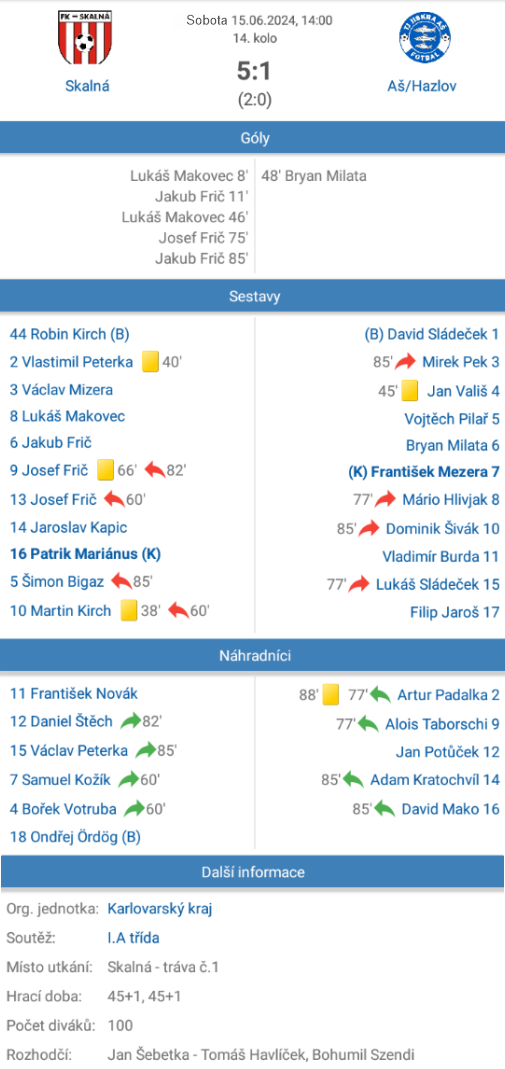Click yellow card icon beside Martin Kirch
This screenshot has height=1069, width=505.
(129, 610)
